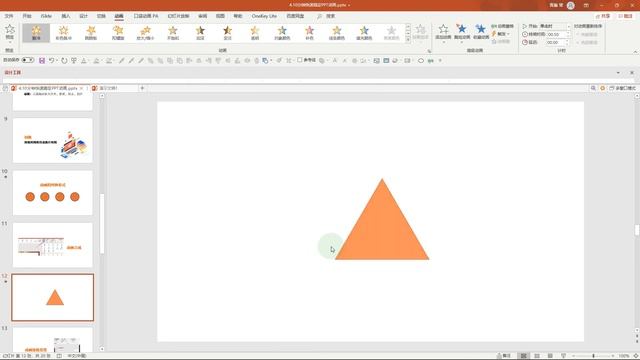Image resolution: width=640 pixels, height=360 pixels.
Task: Collapse the ribbon with the chevron
Action: [635, 52]
